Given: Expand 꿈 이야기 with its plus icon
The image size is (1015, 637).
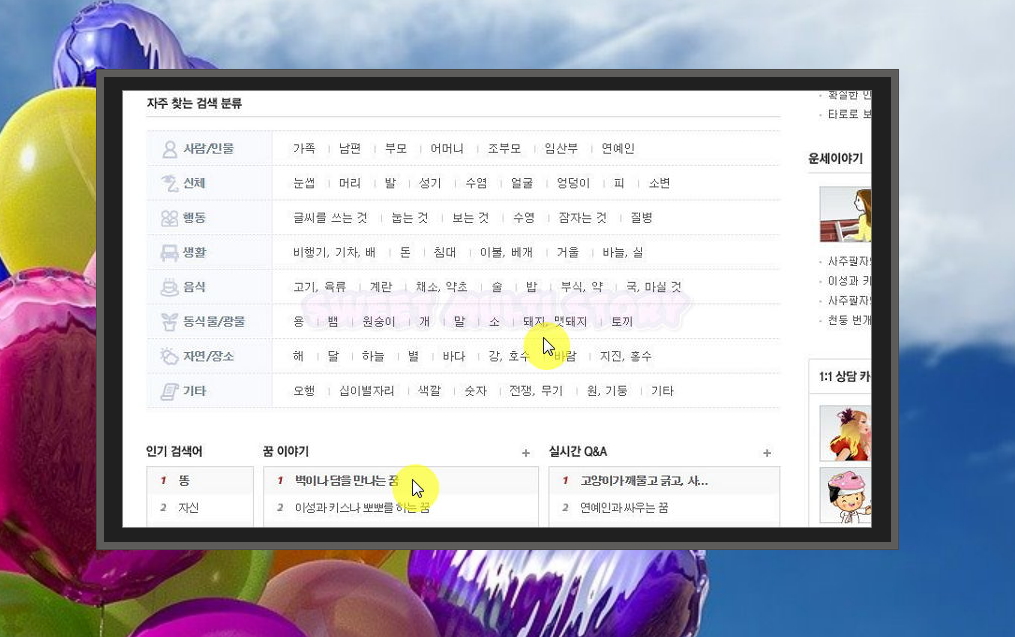Looking at the screenshot, I should click(526, 453).
